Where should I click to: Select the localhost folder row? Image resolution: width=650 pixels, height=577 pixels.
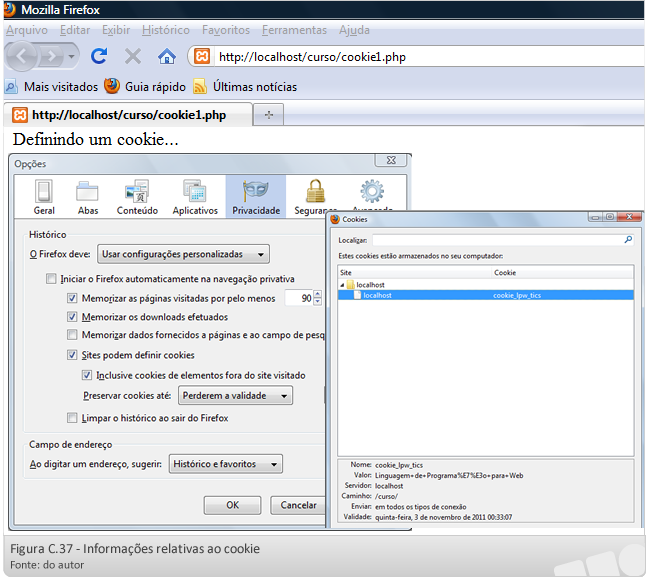(x=485, y=285)
